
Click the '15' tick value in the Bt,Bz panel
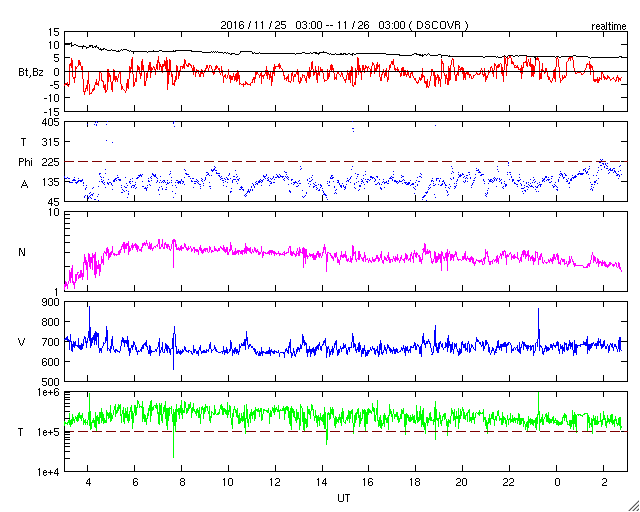(55, 32)
